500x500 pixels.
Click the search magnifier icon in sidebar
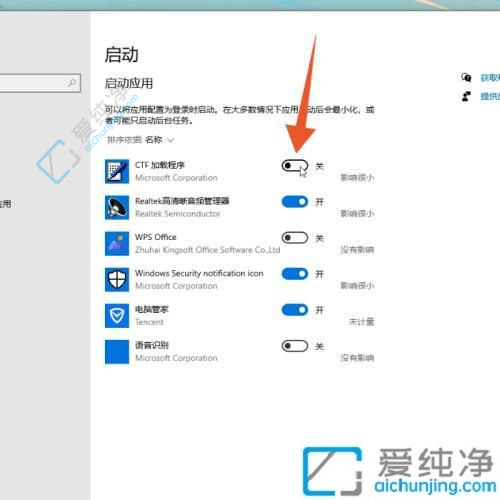72,83
